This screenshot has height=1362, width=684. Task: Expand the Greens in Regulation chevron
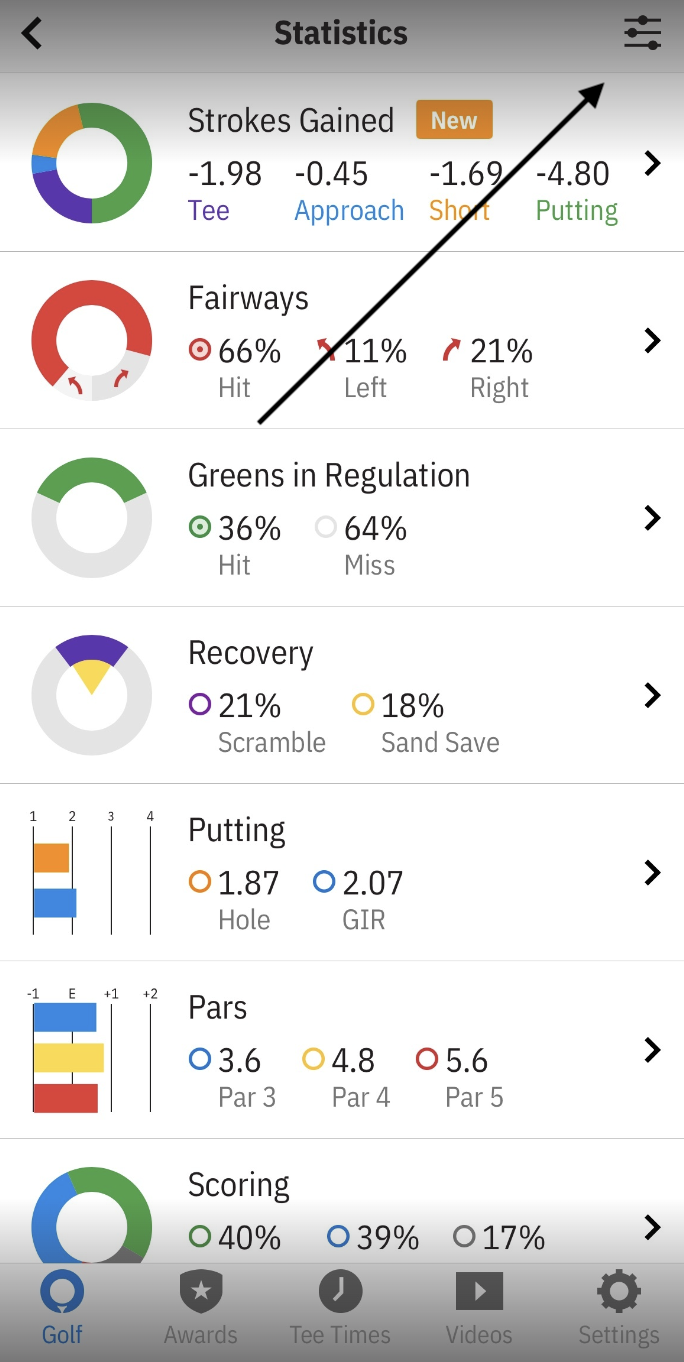(653, 518)
